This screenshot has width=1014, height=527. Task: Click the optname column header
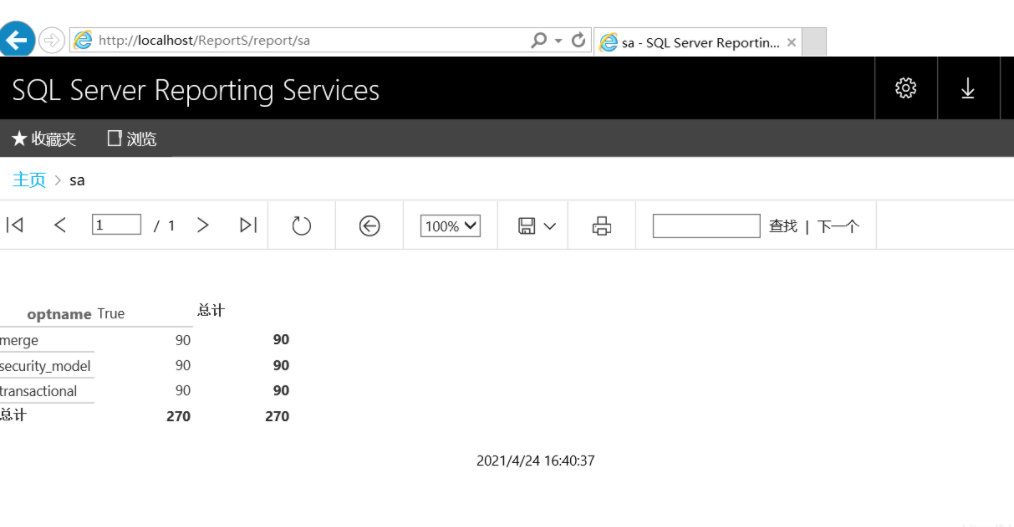(59, 314)
